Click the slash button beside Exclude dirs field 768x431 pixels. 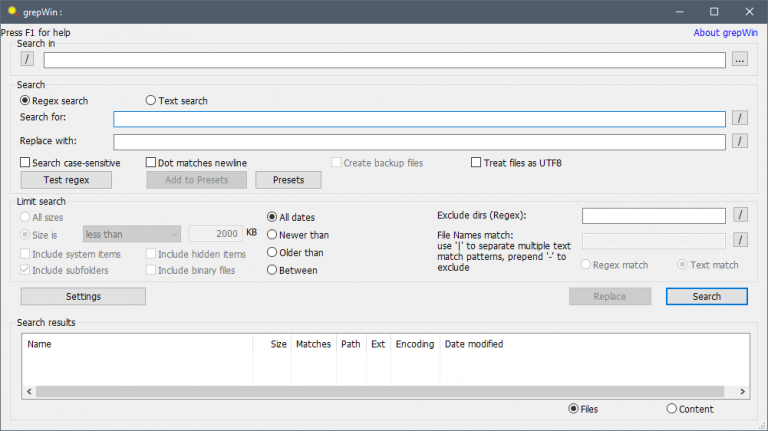[739, 215]
